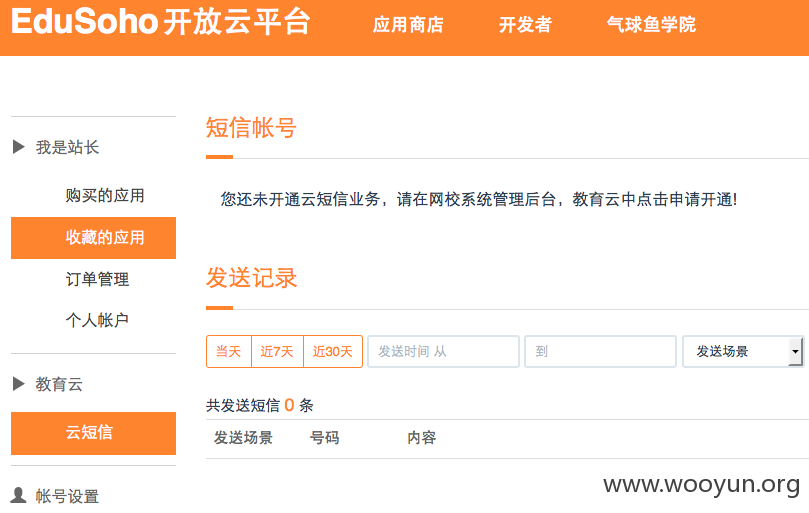Viewport: 809px width, 513px height.
Task: Click the 号码 table column header
Action: tap(325, 438)
